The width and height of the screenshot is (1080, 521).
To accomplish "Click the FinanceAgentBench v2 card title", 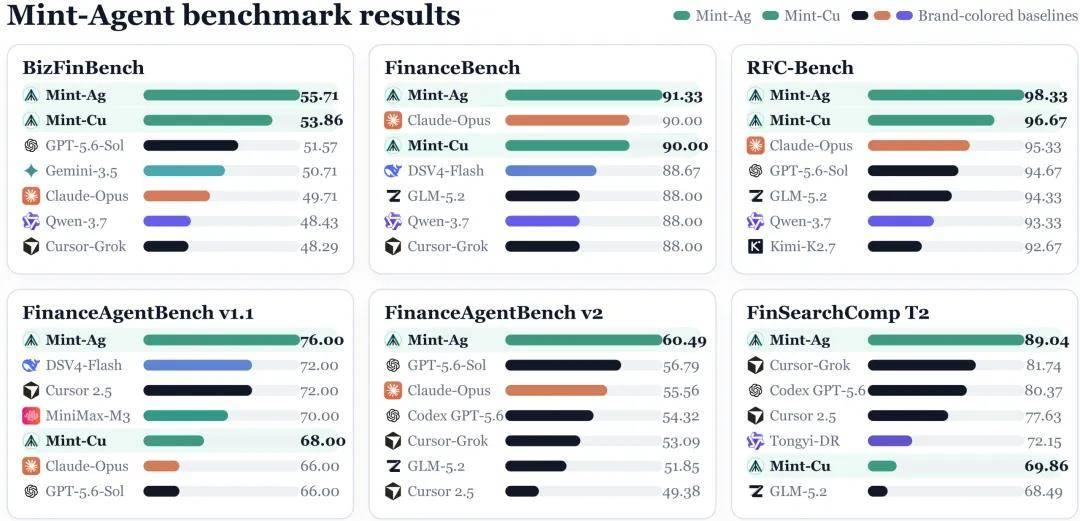I will click(494, 313).
